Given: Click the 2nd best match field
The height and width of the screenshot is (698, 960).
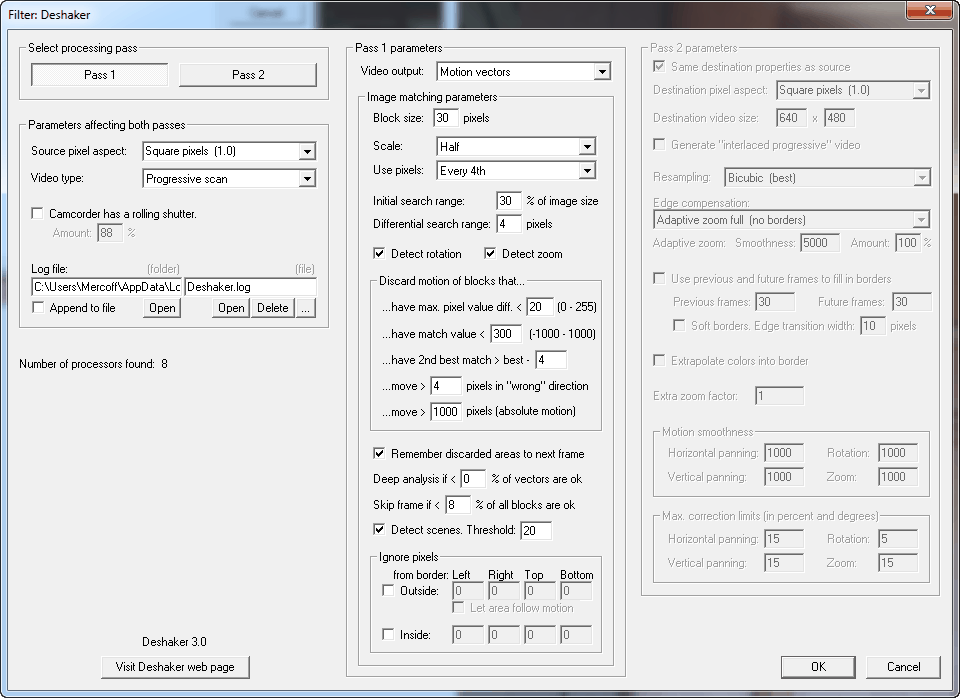Looking at the screenshot, I should (x=550, y=360).
